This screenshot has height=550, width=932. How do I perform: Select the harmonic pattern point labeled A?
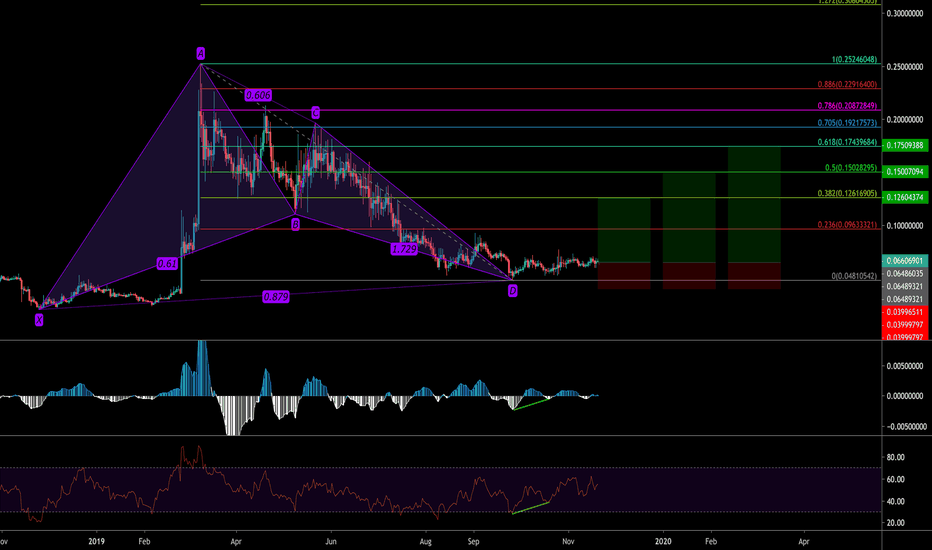201,54
